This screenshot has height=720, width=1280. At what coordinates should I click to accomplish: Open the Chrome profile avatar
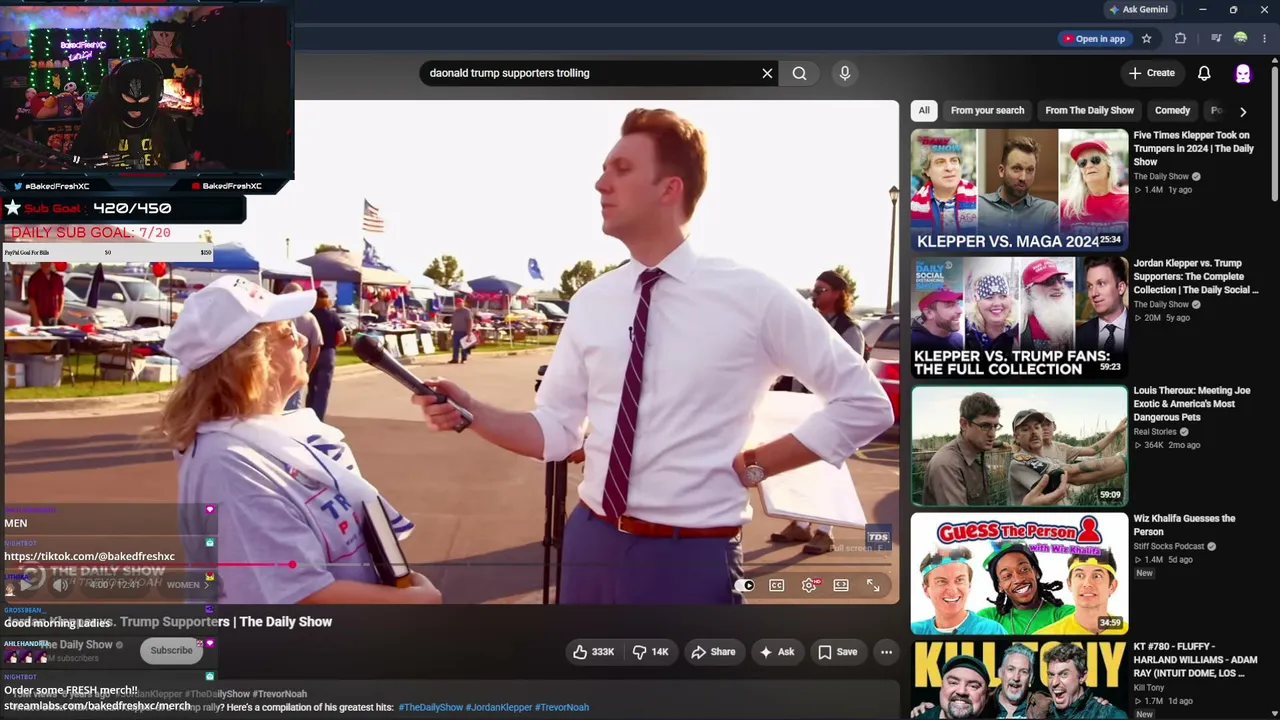[x=1241, y=39]
